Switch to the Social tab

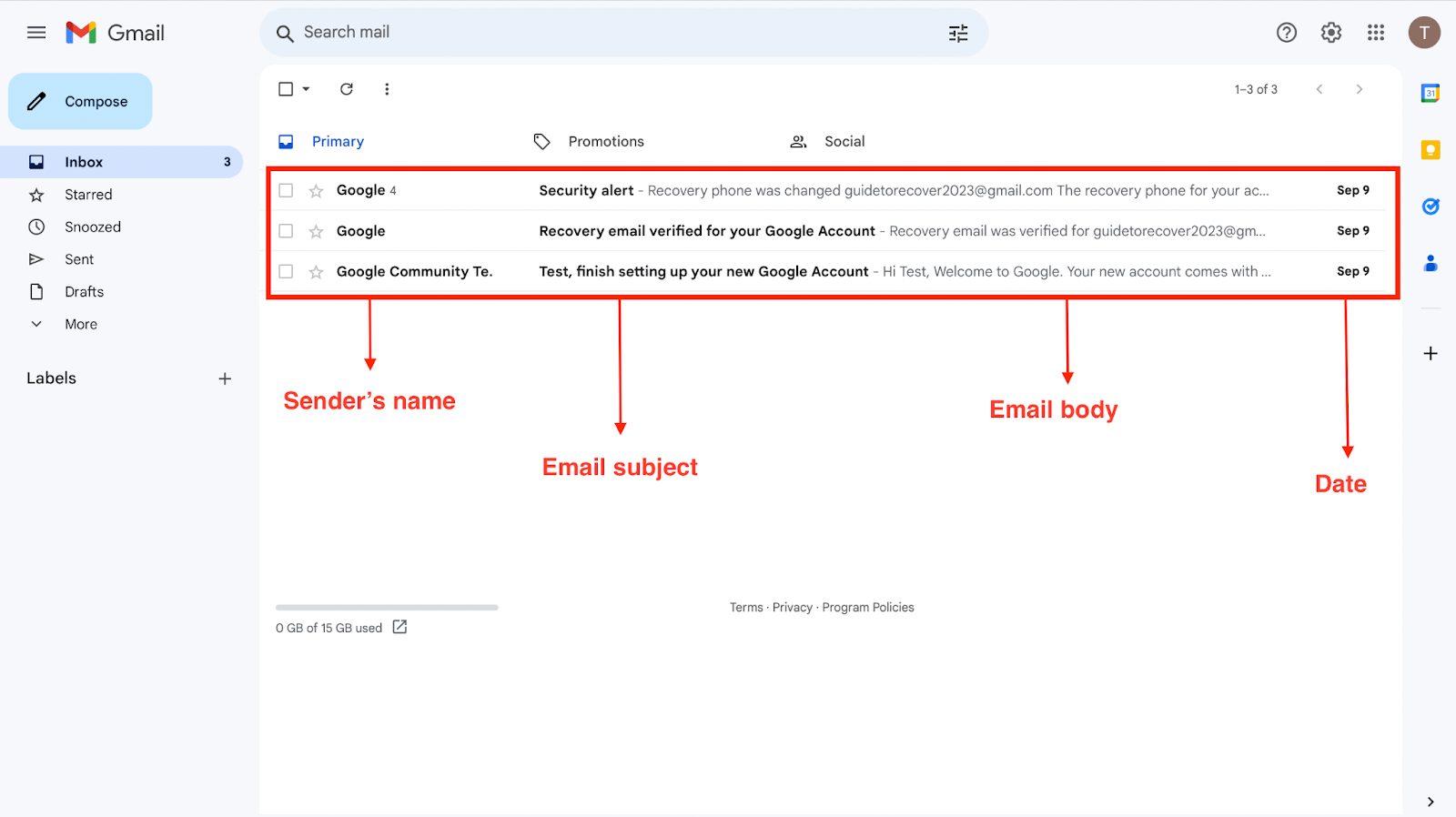tap(844, 142)
